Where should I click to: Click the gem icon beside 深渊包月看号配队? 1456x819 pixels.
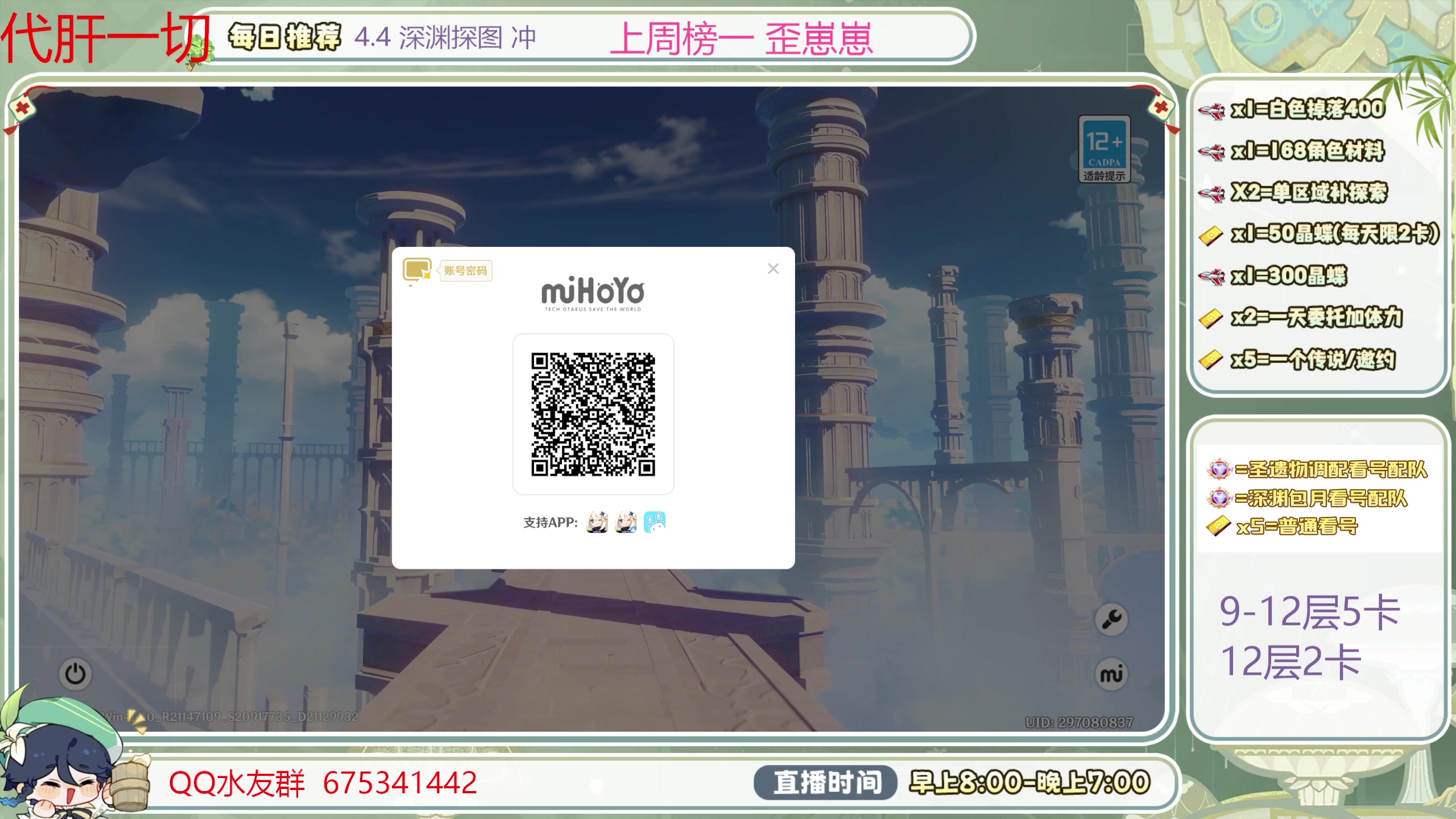[x=1219, y=499]
